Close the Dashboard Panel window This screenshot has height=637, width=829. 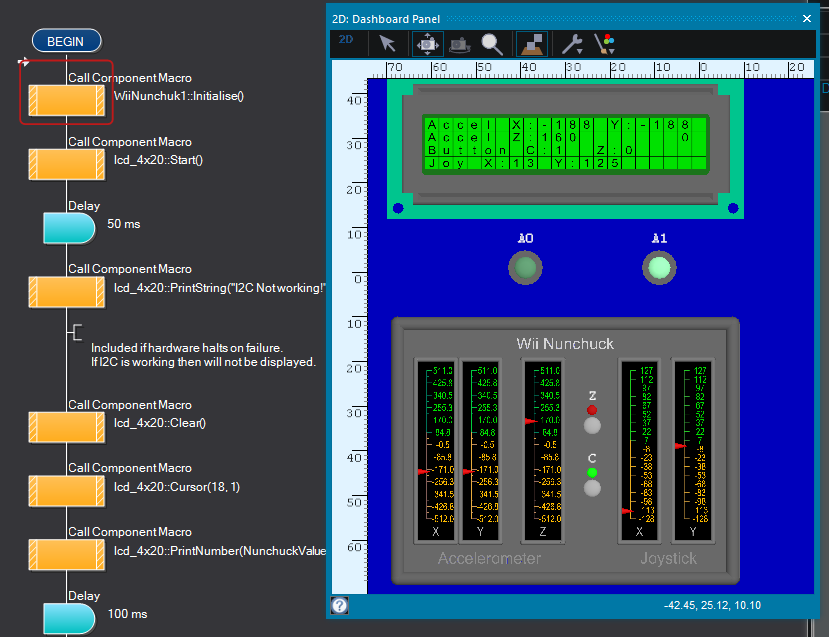(x=807, y=19)
